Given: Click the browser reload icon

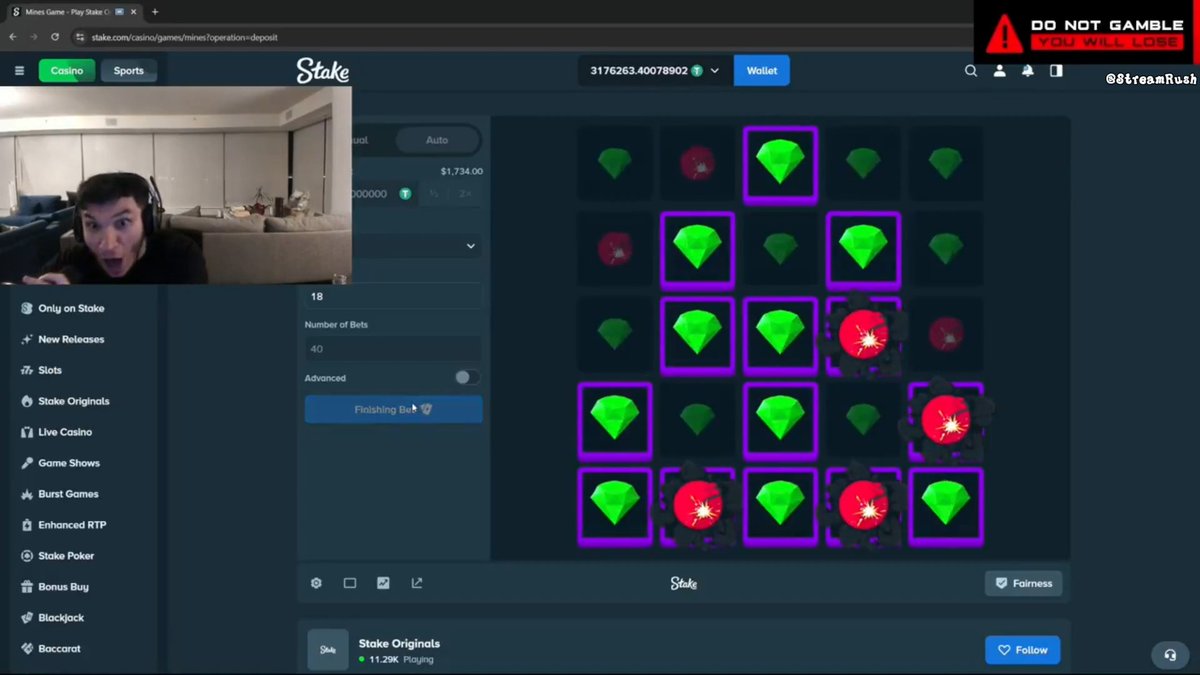Looking at the screenshot, I should pos(54,37).
